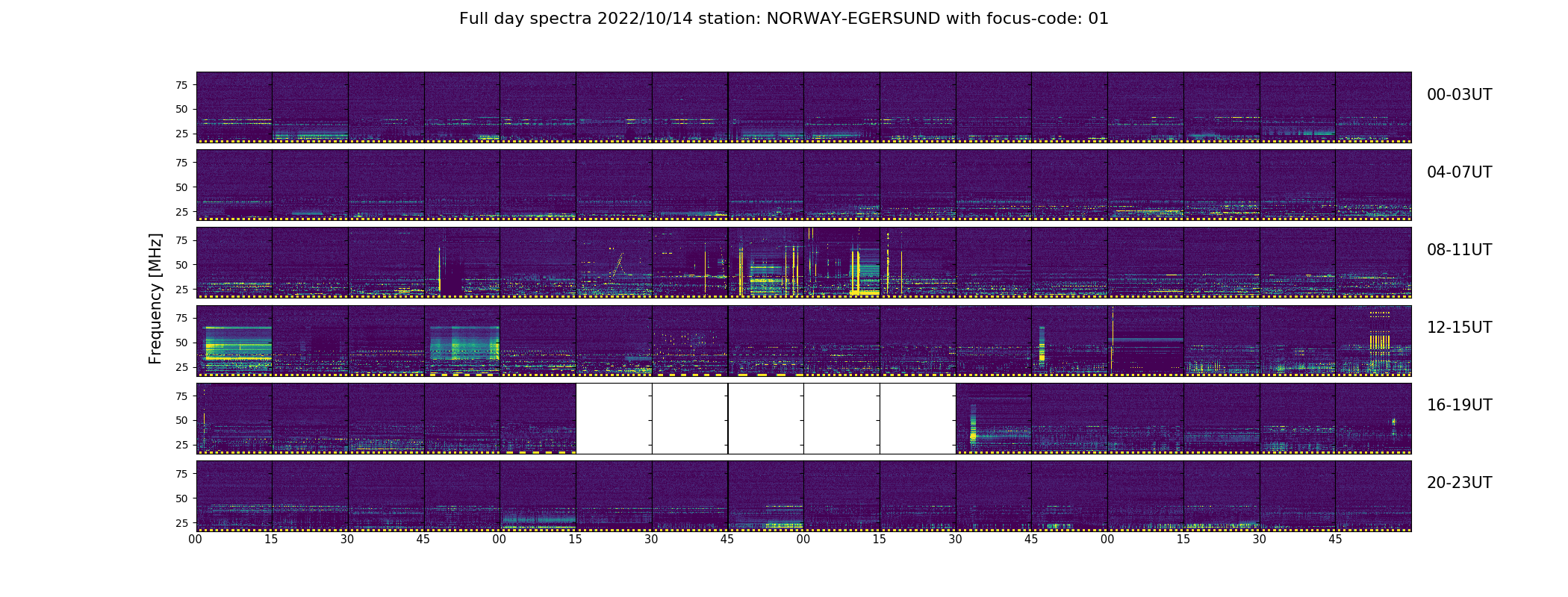Image resolution: width=1568 pixels, height=597 pixels.
Task: Click the last blank white panel in 16-19UT row
Action: click(x=918, y=418)
